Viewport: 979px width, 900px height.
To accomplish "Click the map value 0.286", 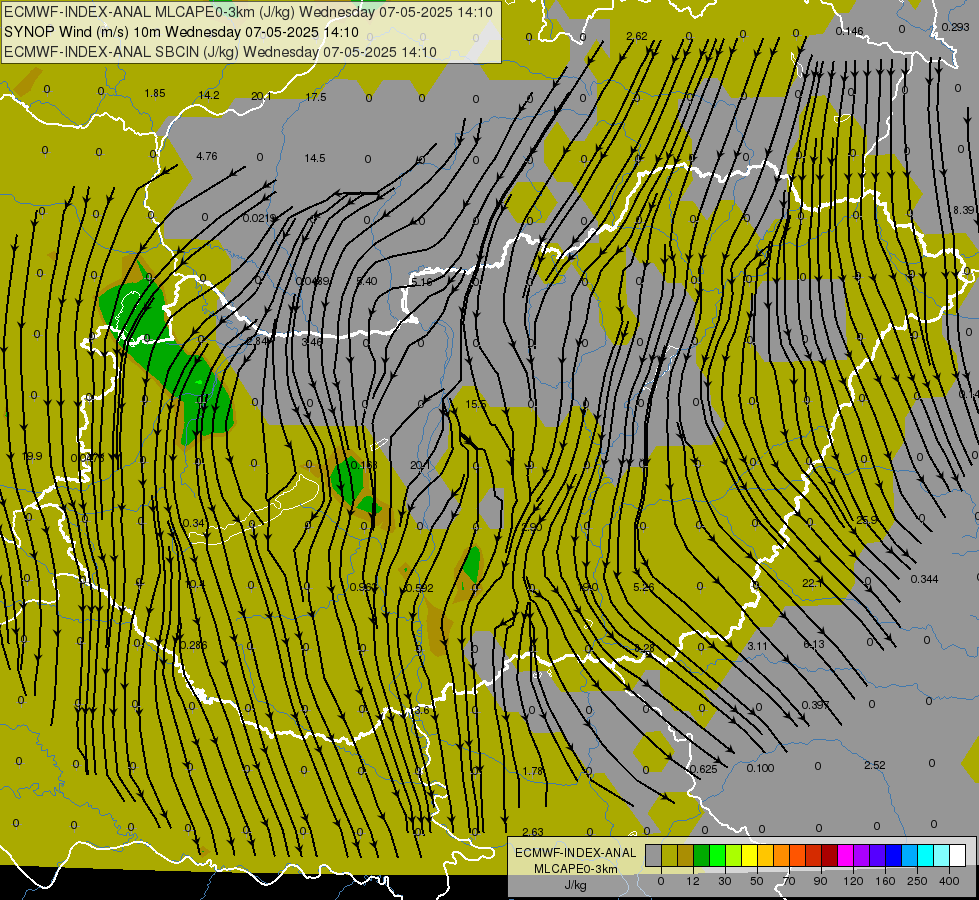I will pos(193,646).
